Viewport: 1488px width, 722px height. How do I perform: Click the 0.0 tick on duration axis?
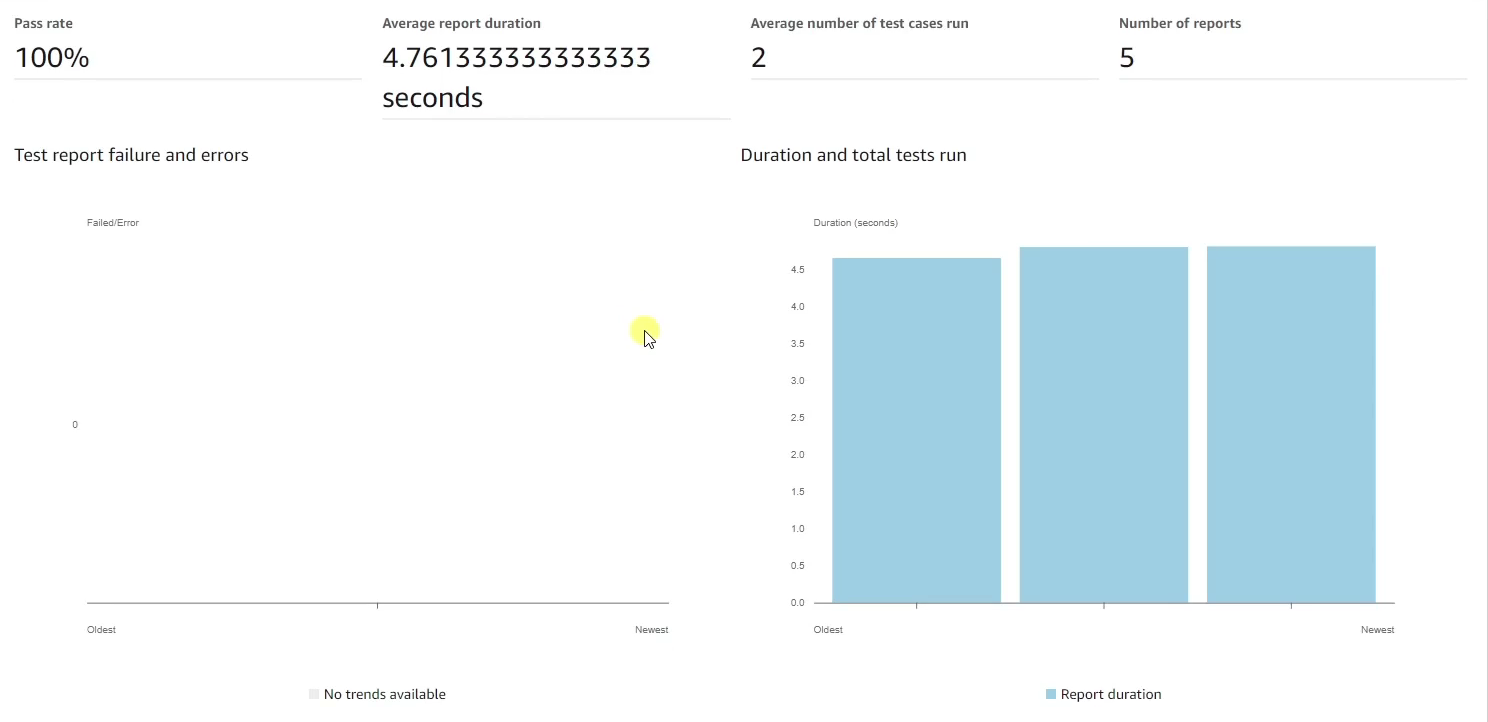(x=797, y=603)
